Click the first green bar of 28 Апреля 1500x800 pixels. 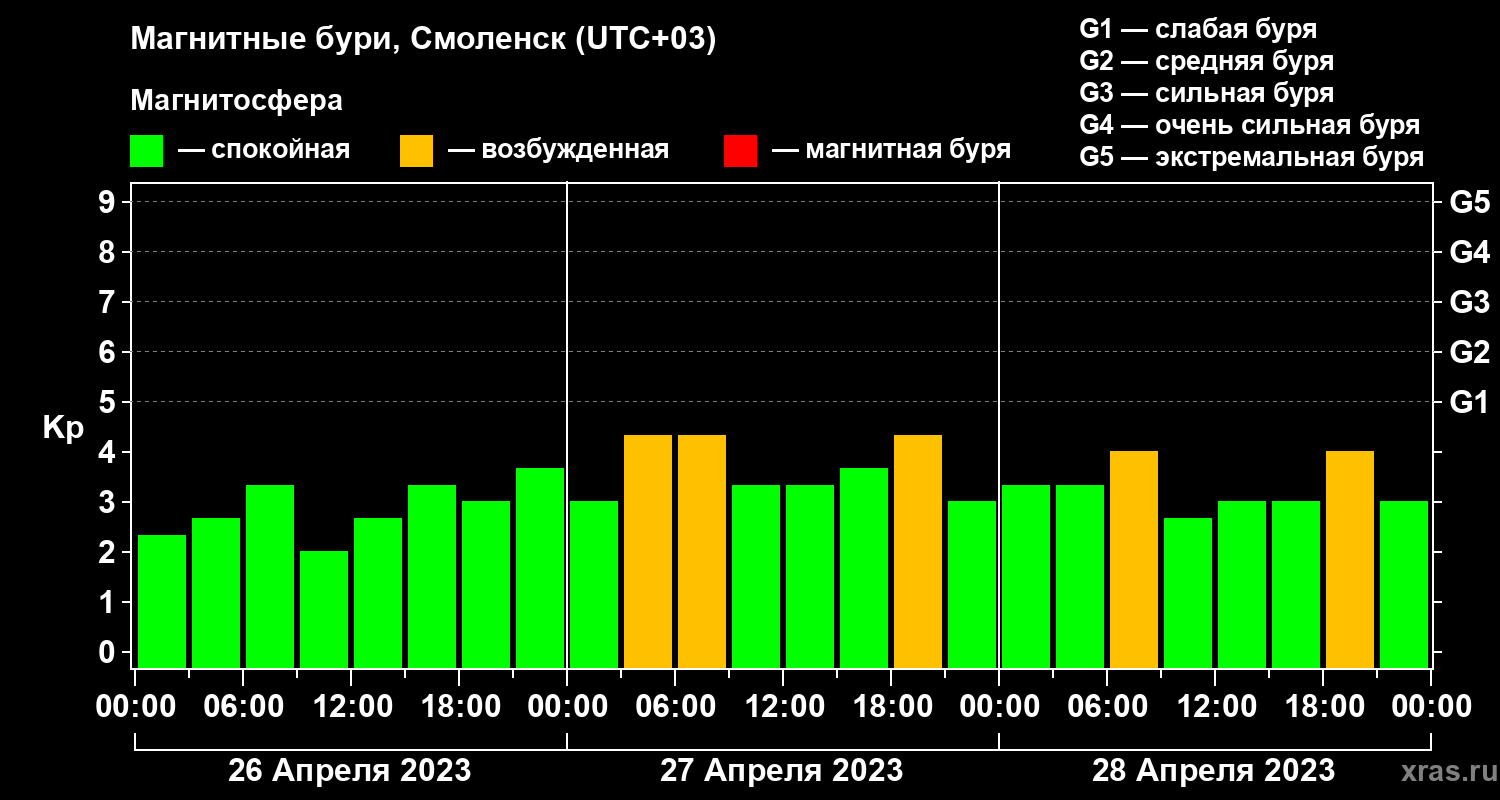point(1026,576)
